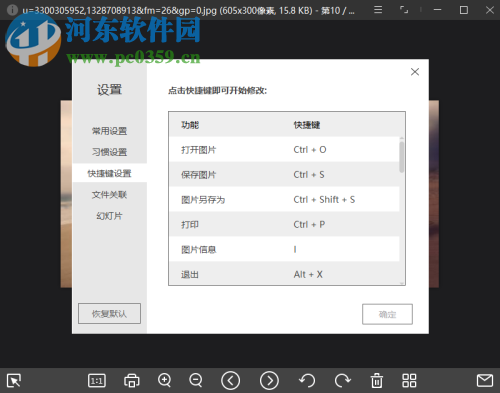
Task: Open 常用设置 settings tab
Action: [109, 131]
